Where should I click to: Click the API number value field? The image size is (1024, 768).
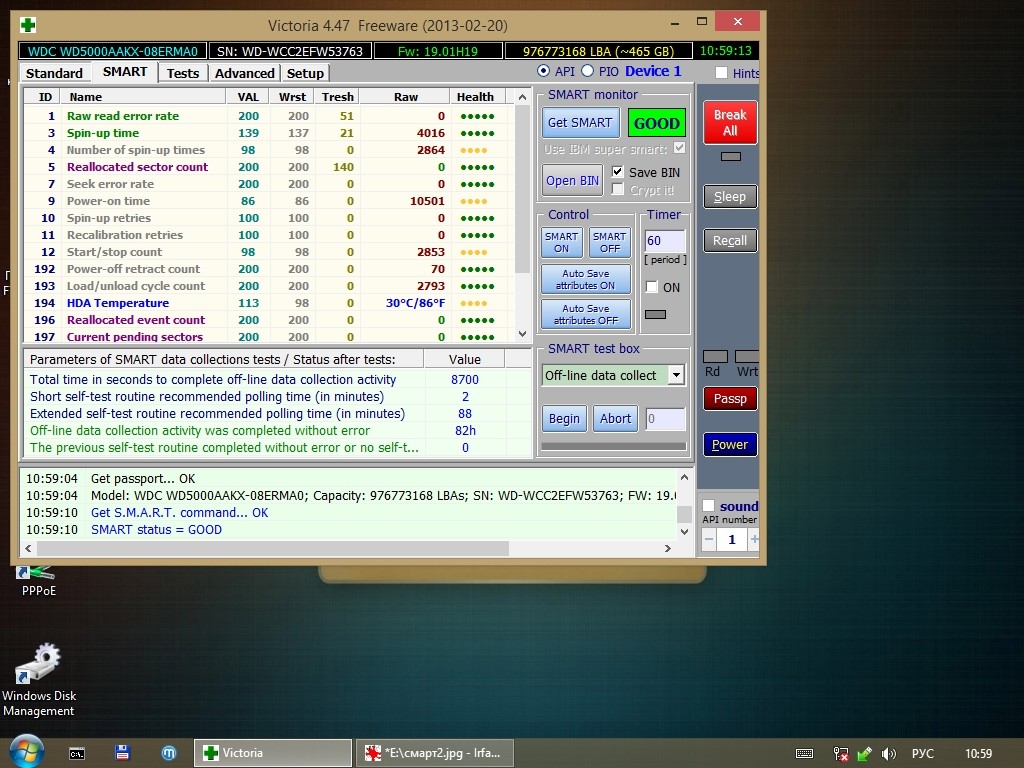pyautogui.click(x=732, y=539)
